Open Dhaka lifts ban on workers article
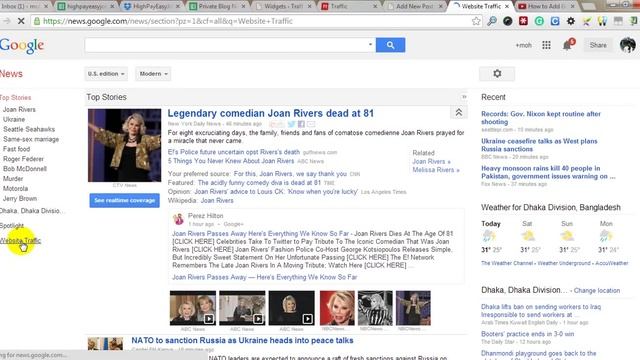The image size is (640, 360). (541, 311)
